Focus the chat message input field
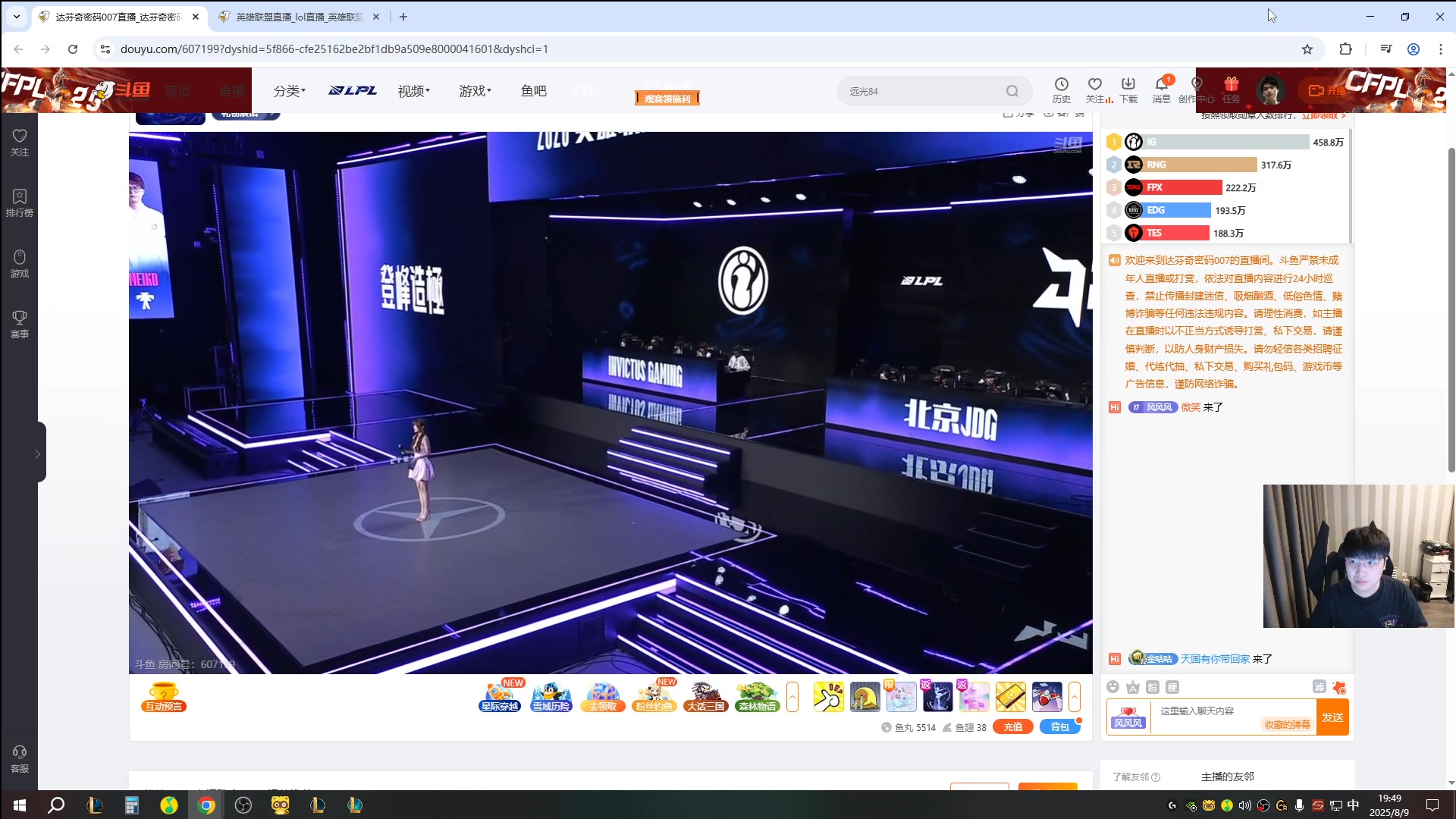 pos(1234,717)
